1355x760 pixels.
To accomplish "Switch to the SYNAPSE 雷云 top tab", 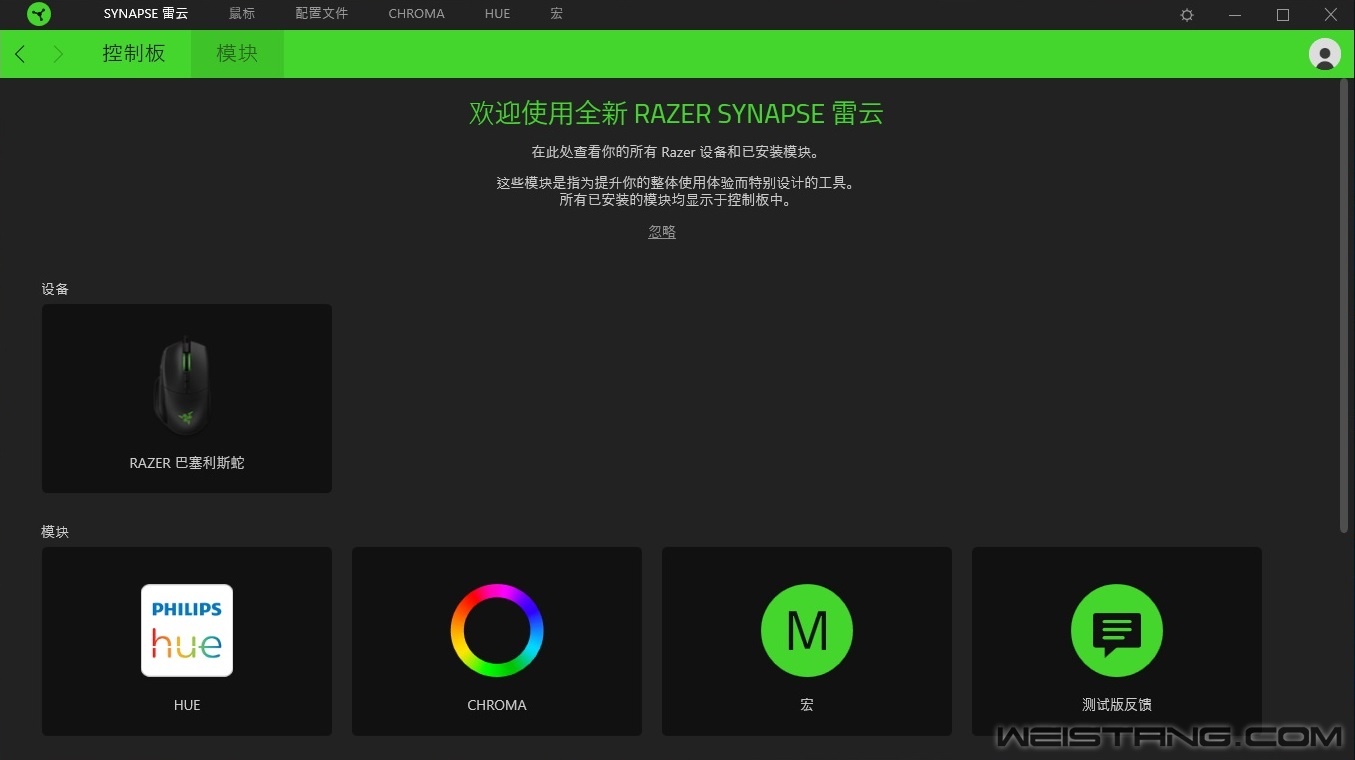I will point(146,14).
